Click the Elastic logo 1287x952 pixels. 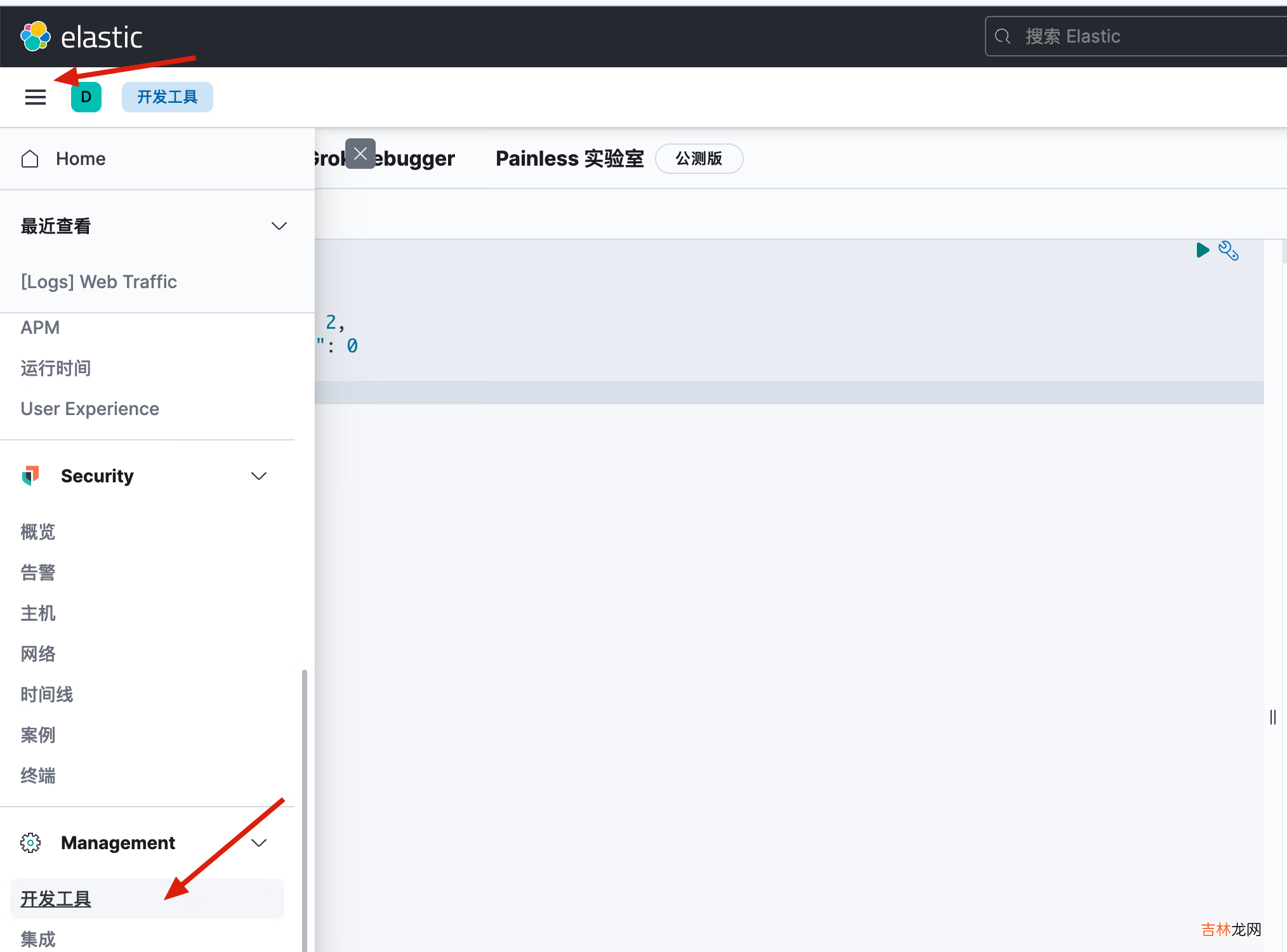tap(81, 37)
